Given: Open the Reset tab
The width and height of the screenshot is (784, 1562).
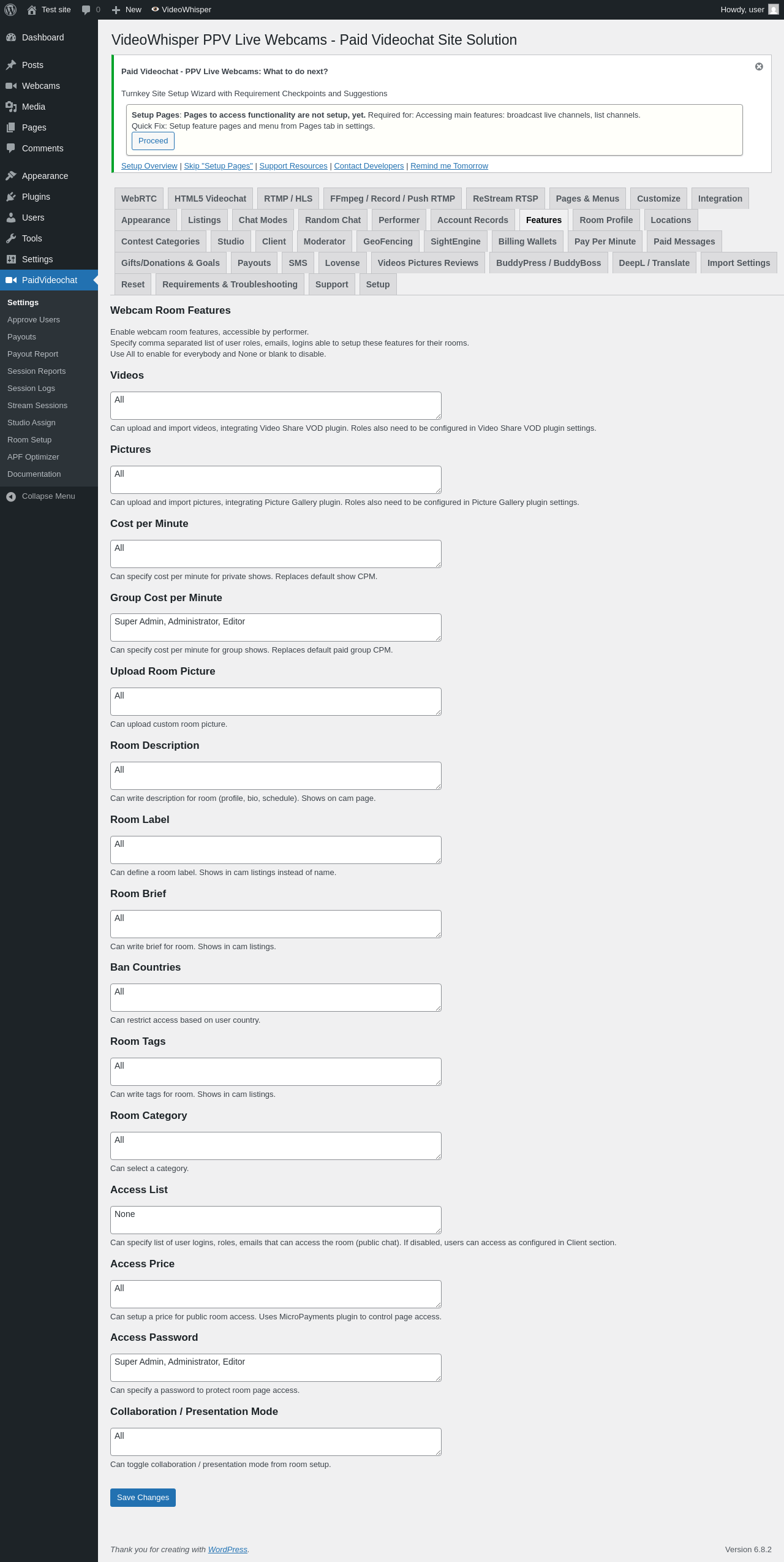Looking at the screenshot, I should pos(133,284).
